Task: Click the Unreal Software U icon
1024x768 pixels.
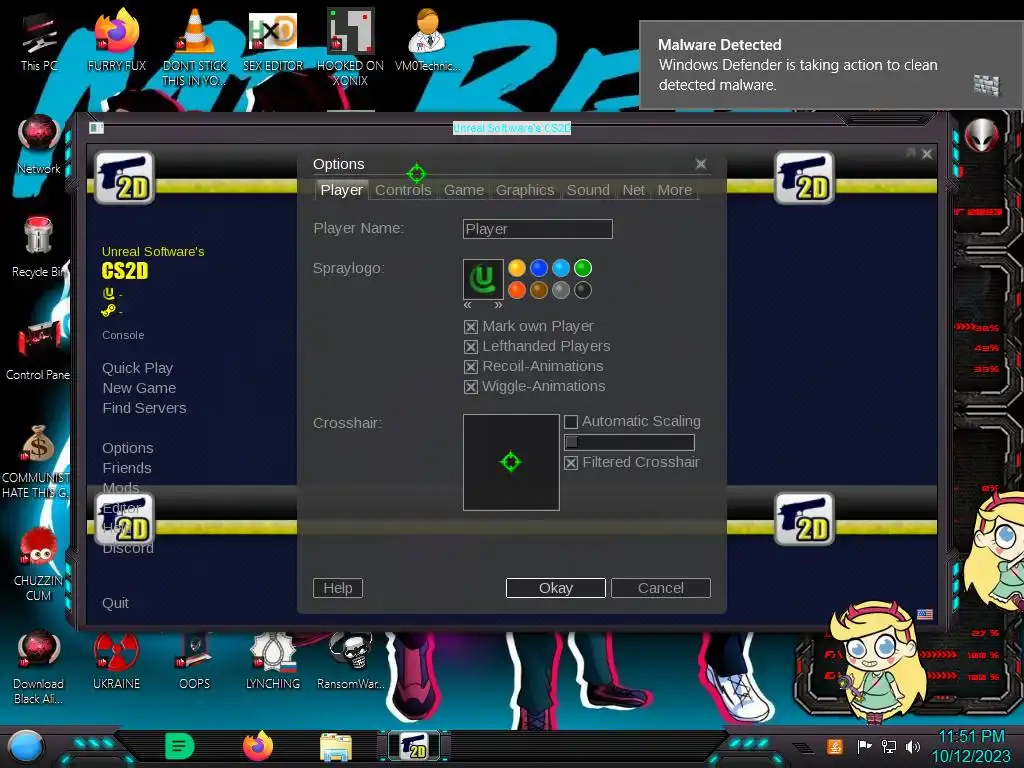Action: click(108, 293)
